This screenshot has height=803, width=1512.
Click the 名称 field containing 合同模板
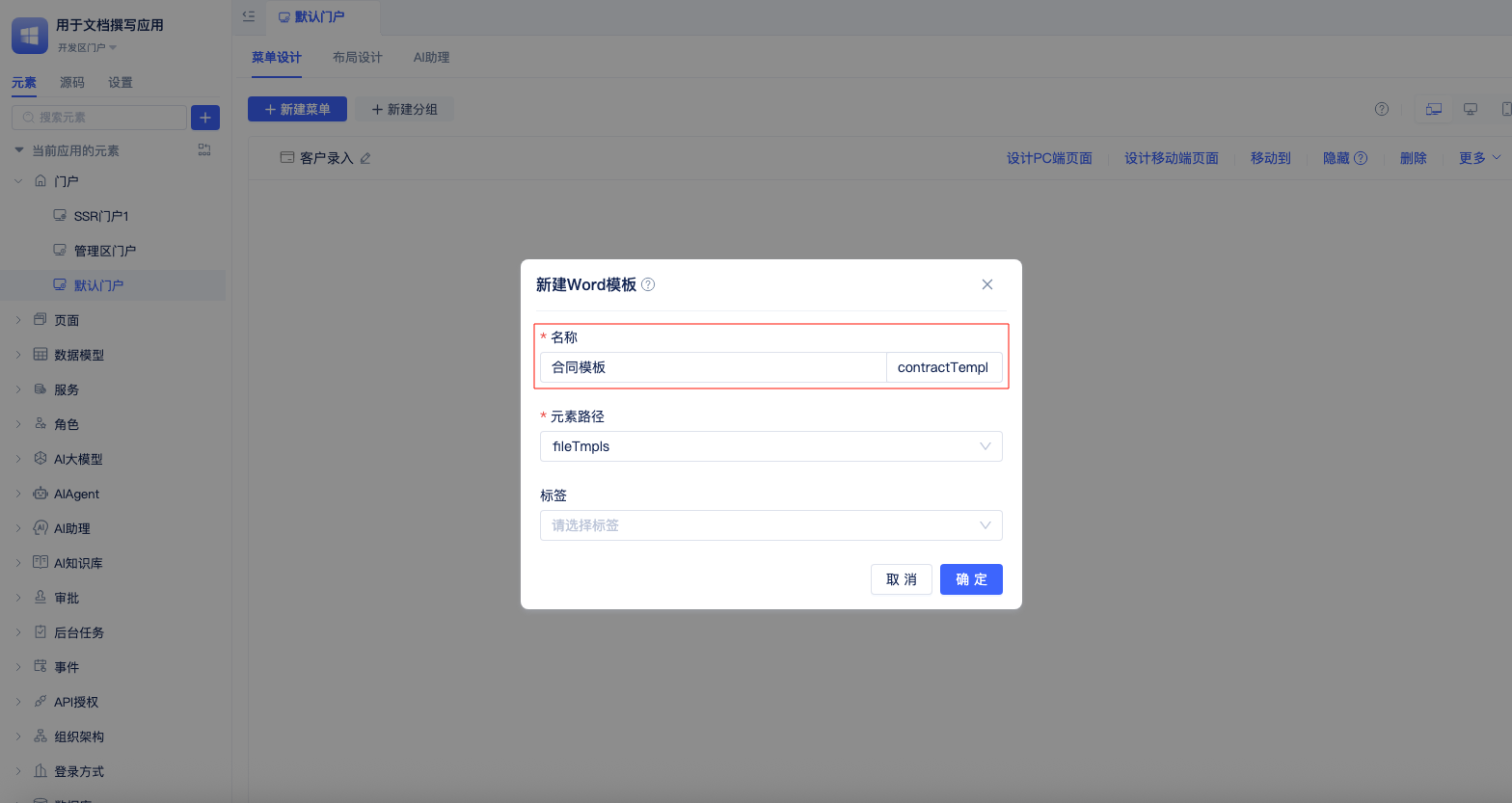[x=714, y=367]
